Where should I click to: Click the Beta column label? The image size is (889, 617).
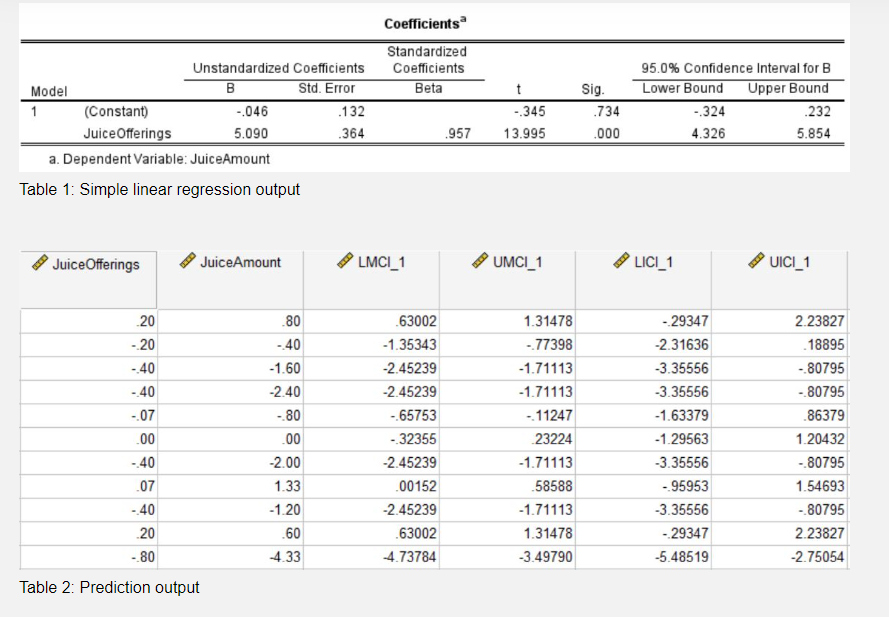[428, 88]
